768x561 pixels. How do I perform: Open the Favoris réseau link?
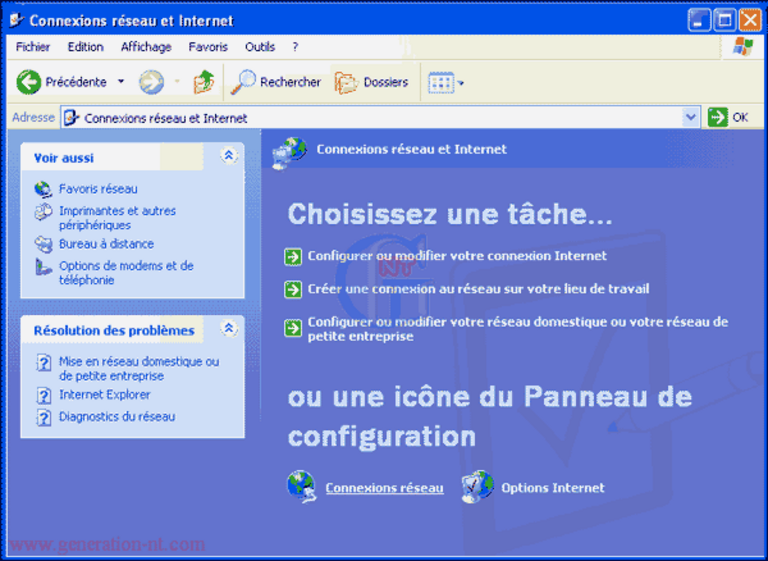coord(98,189)
